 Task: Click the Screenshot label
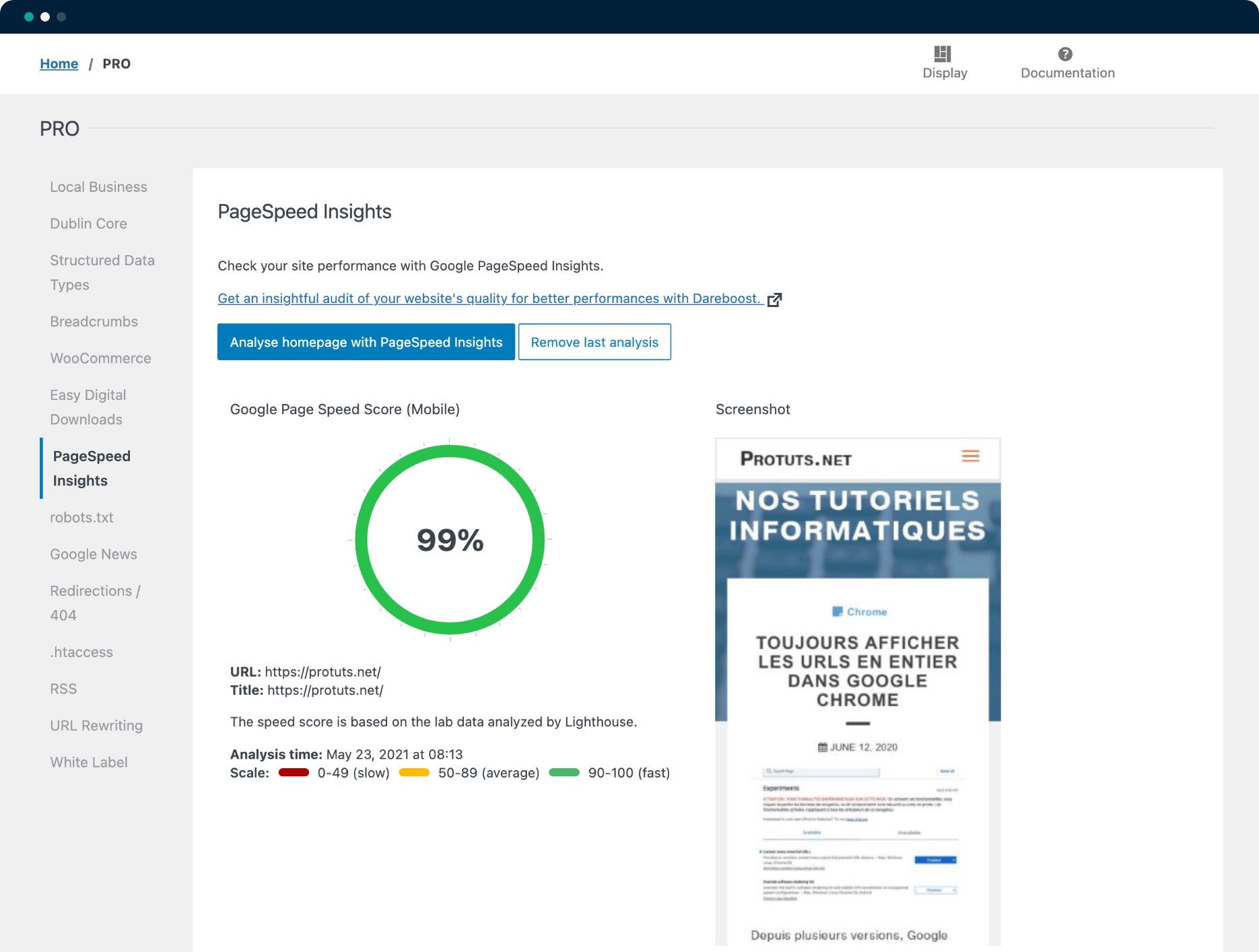pos(753,409)
